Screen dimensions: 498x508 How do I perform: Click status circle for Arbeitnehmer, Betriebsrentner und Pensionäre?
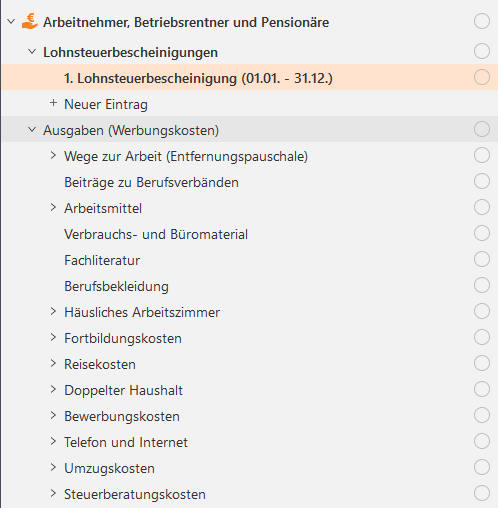(x=482, y=21)
